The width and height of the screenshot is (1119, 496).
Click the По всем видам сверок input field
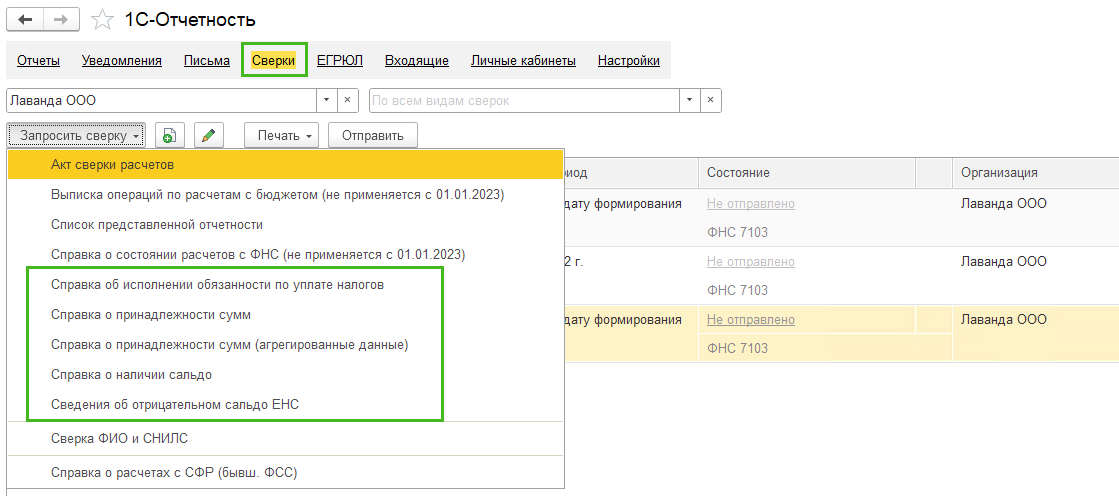click(x=525, y=101)
